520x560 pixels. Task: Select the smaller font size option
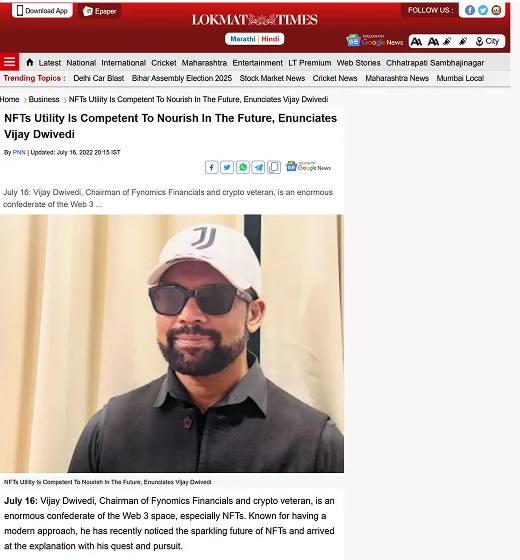[416, 42]
